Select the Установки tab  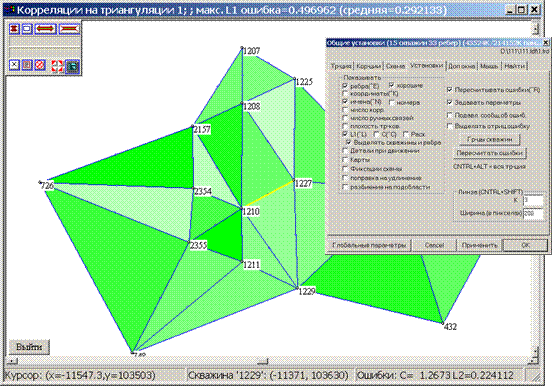click(x=426, y=66)
